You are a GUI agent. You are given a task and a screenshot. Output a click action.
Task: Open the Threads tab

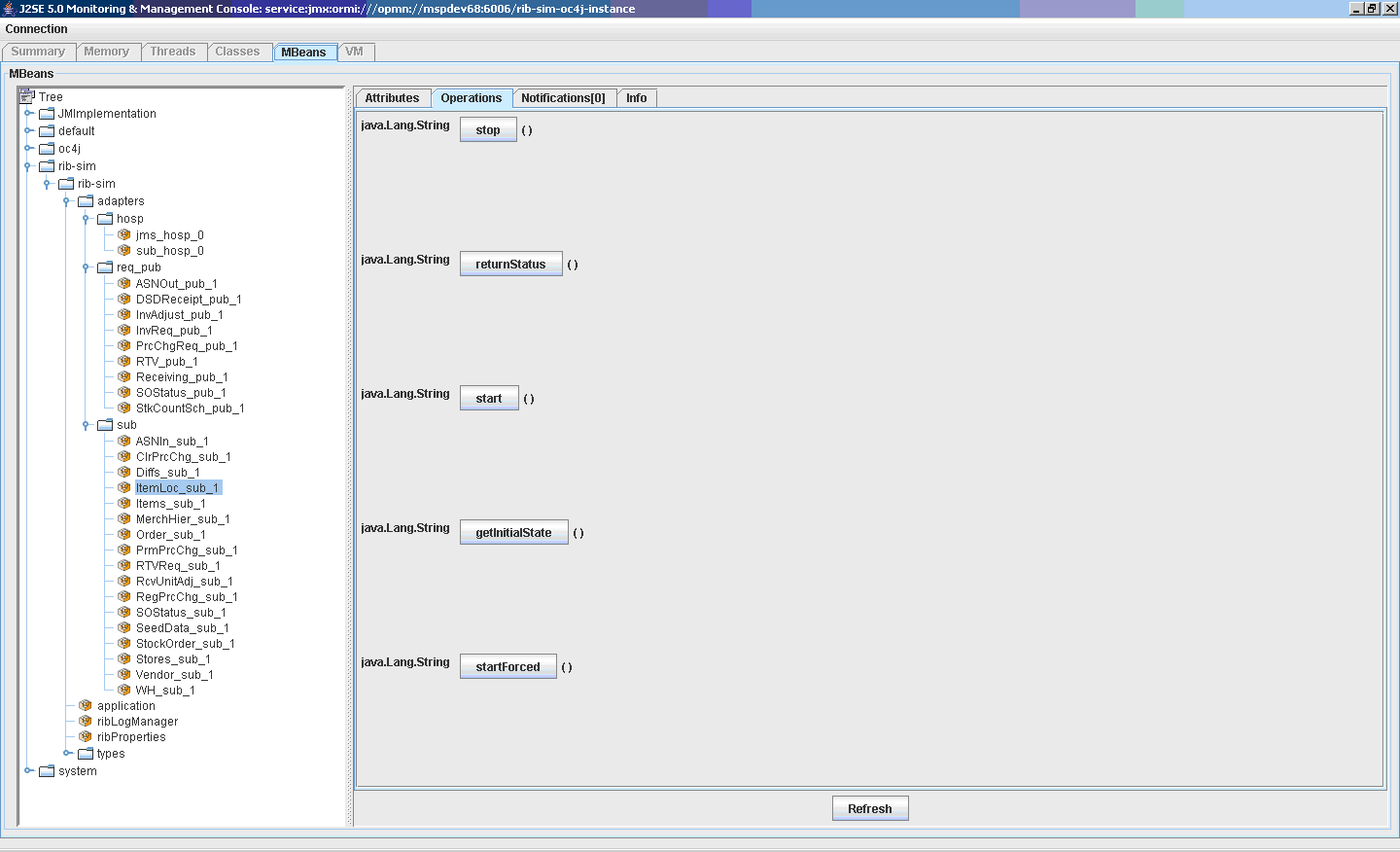pyautogui.click(x=173, y=52)
